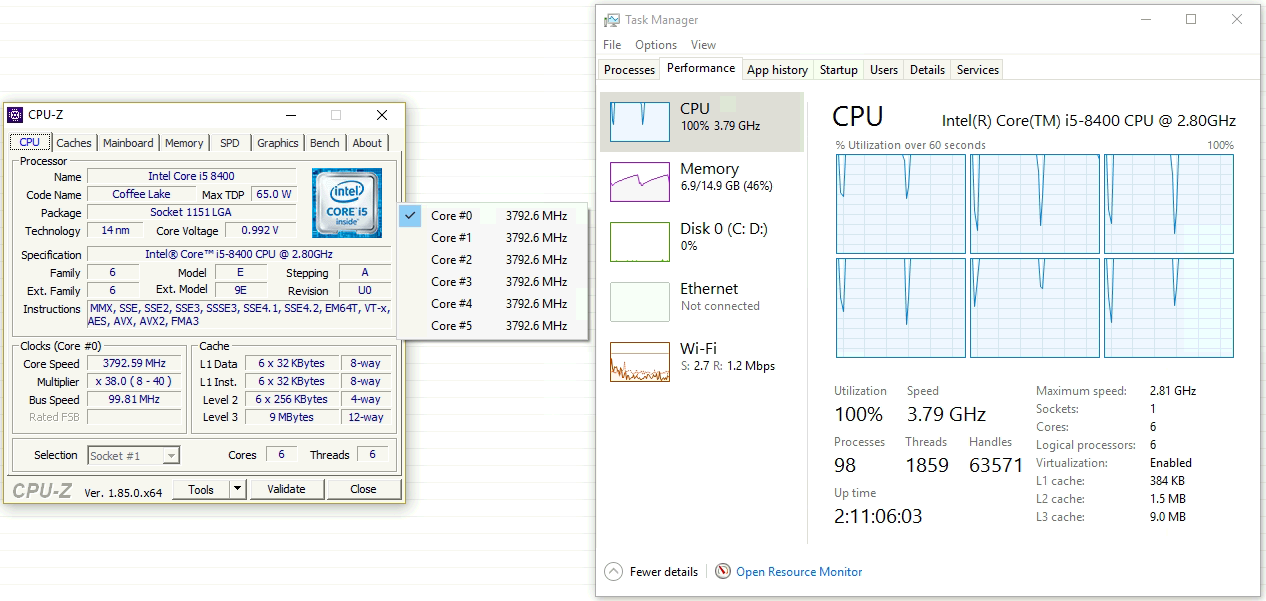Screen dimensions: 1266x601
Task: Switch to the Services tab
Action: click(978, 70)
